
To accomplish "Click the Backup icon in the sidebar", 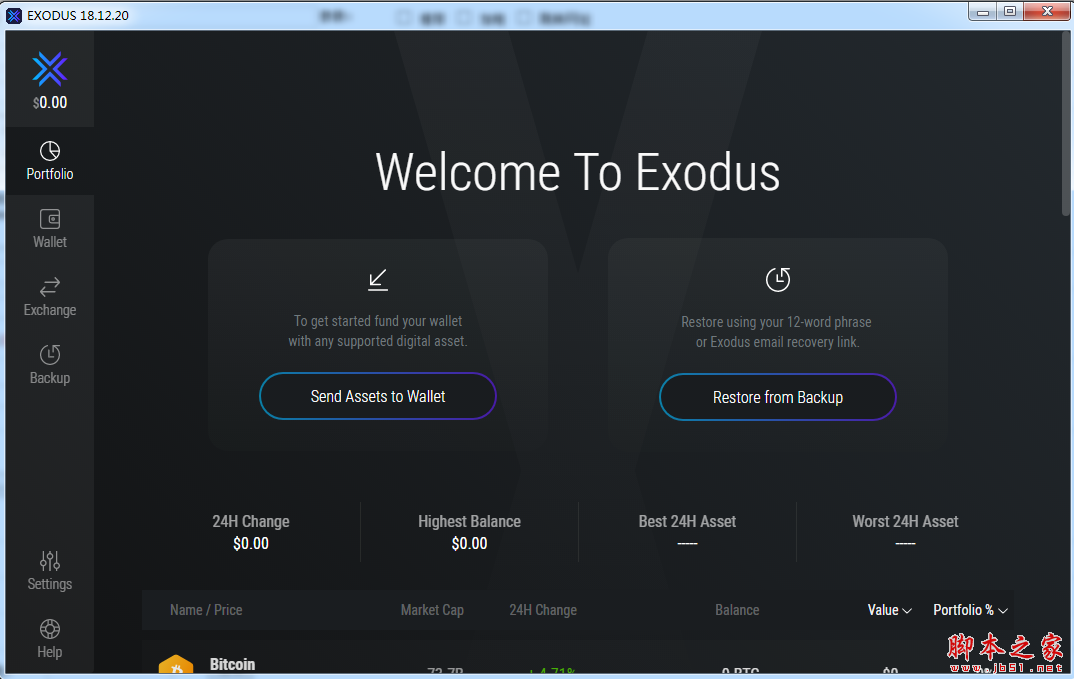I will 49,364.
